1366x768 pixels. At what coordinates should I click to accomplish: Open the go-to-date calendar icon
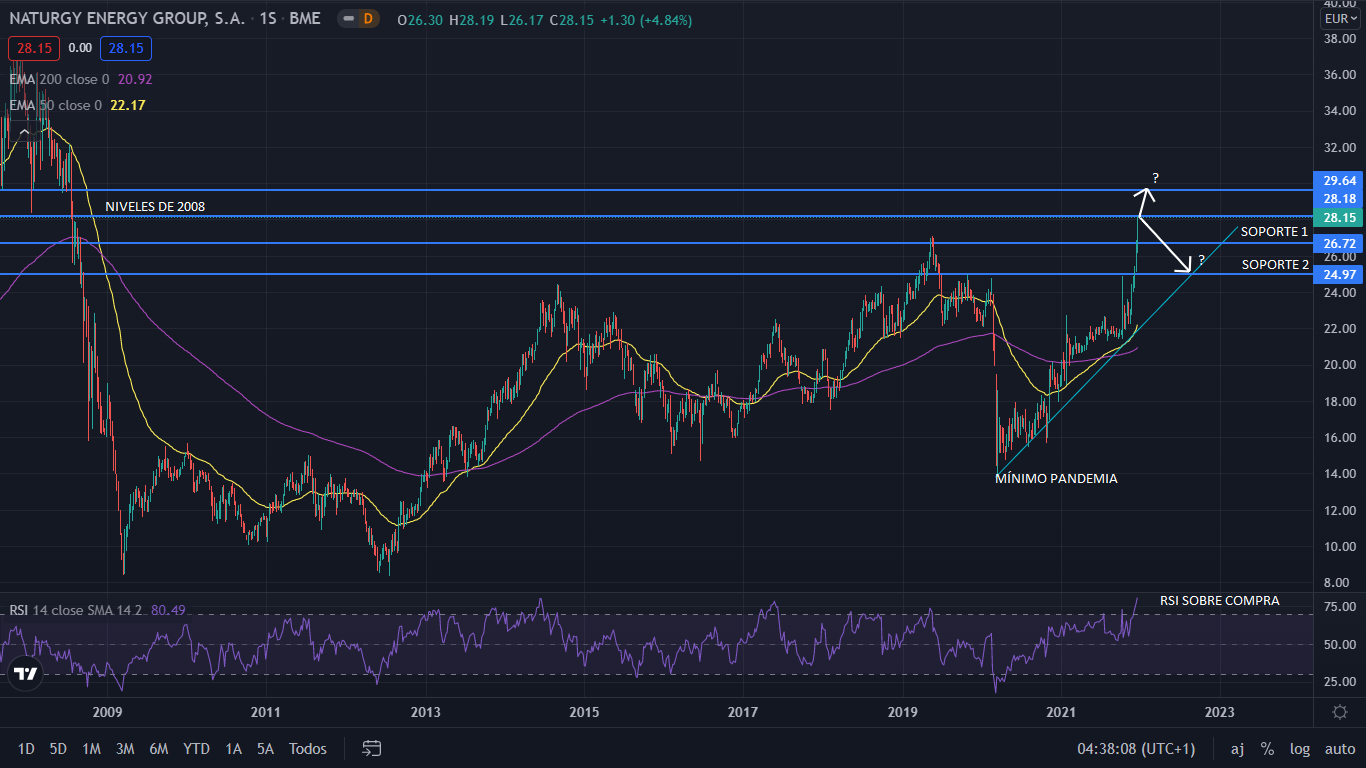[372, 748]
